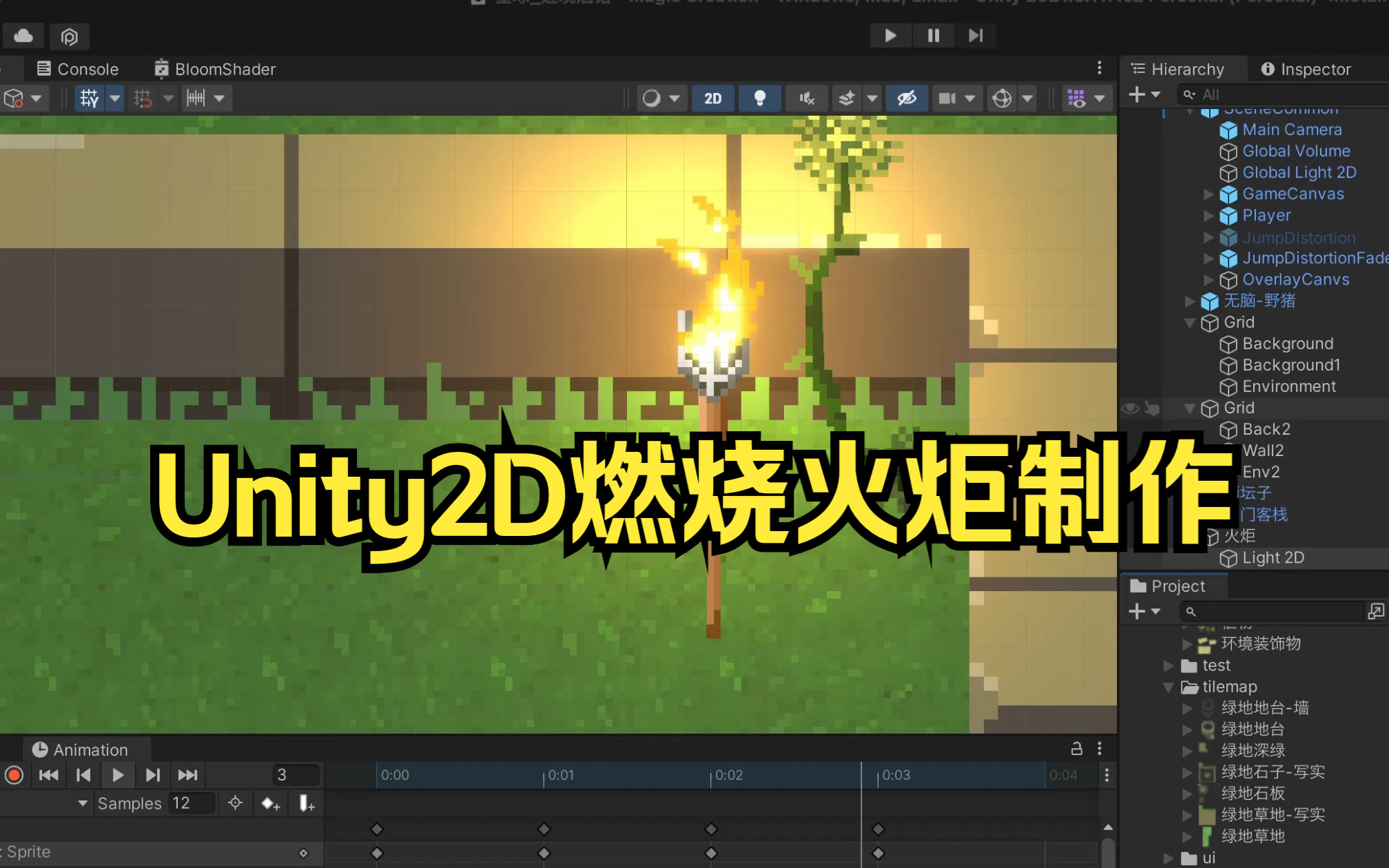Expand the JumpDistortion object
This screenshot has width=1389, height=868.
[1208, 237]
